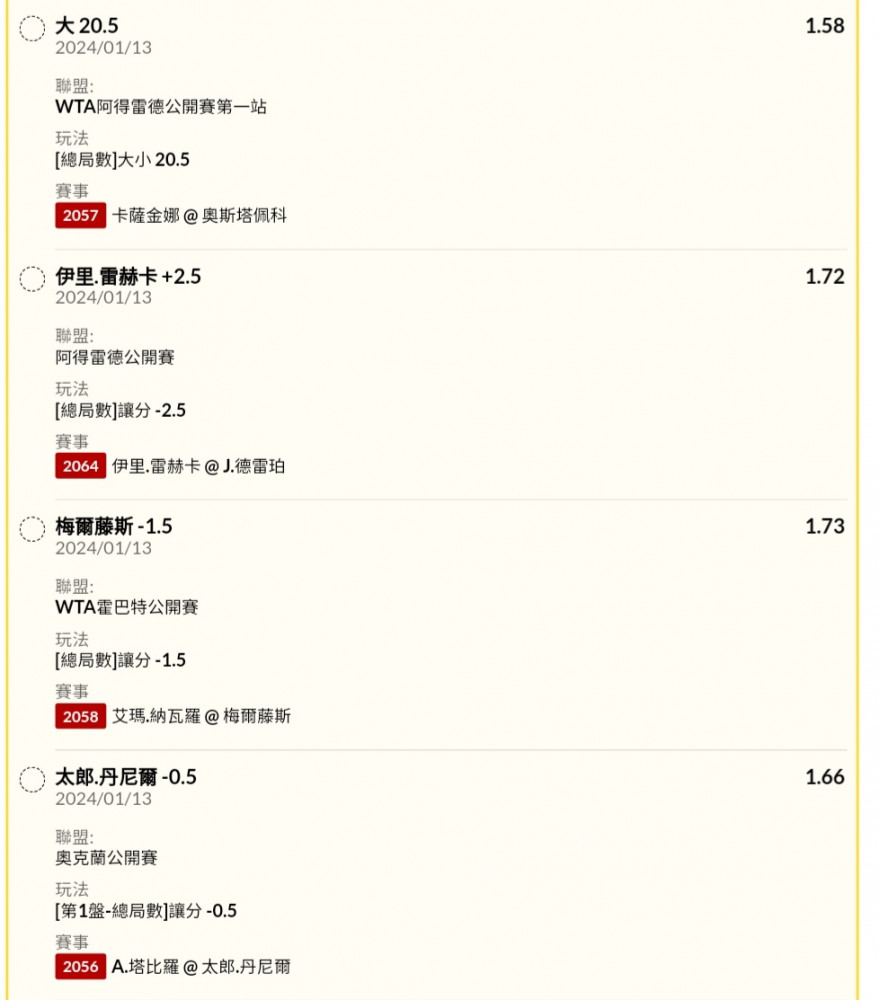
Task: Select the circle beside 梅爾藤斯 -1.5
Action: (x=32, y=529)
